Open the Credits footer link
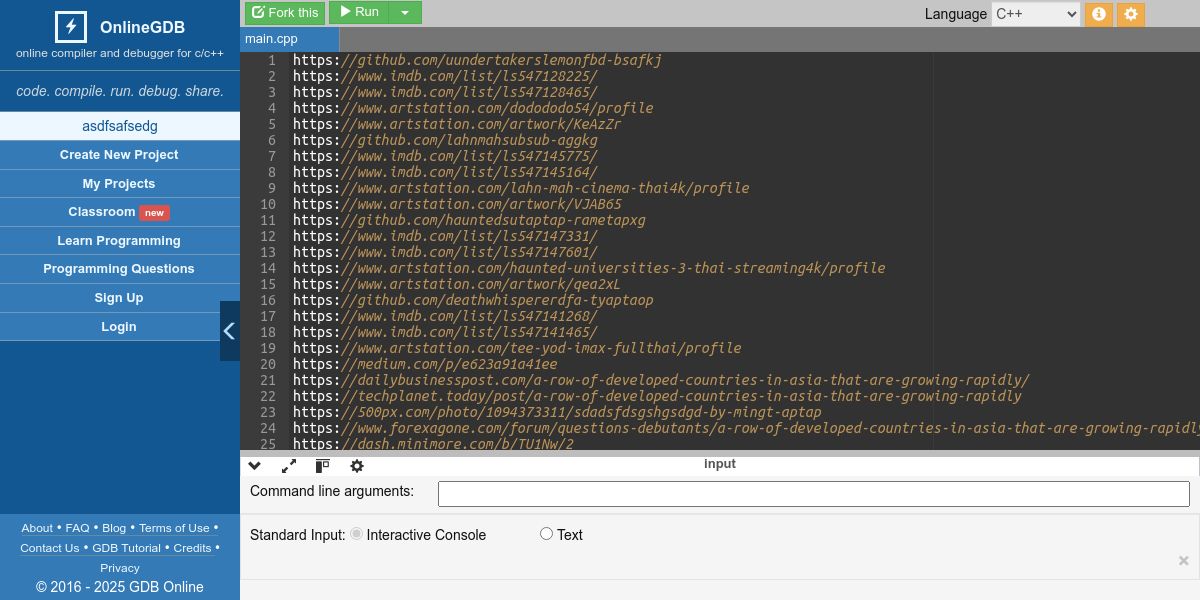Image resolution: width=1200 pixels, height=600 pixels. (192, 548)
